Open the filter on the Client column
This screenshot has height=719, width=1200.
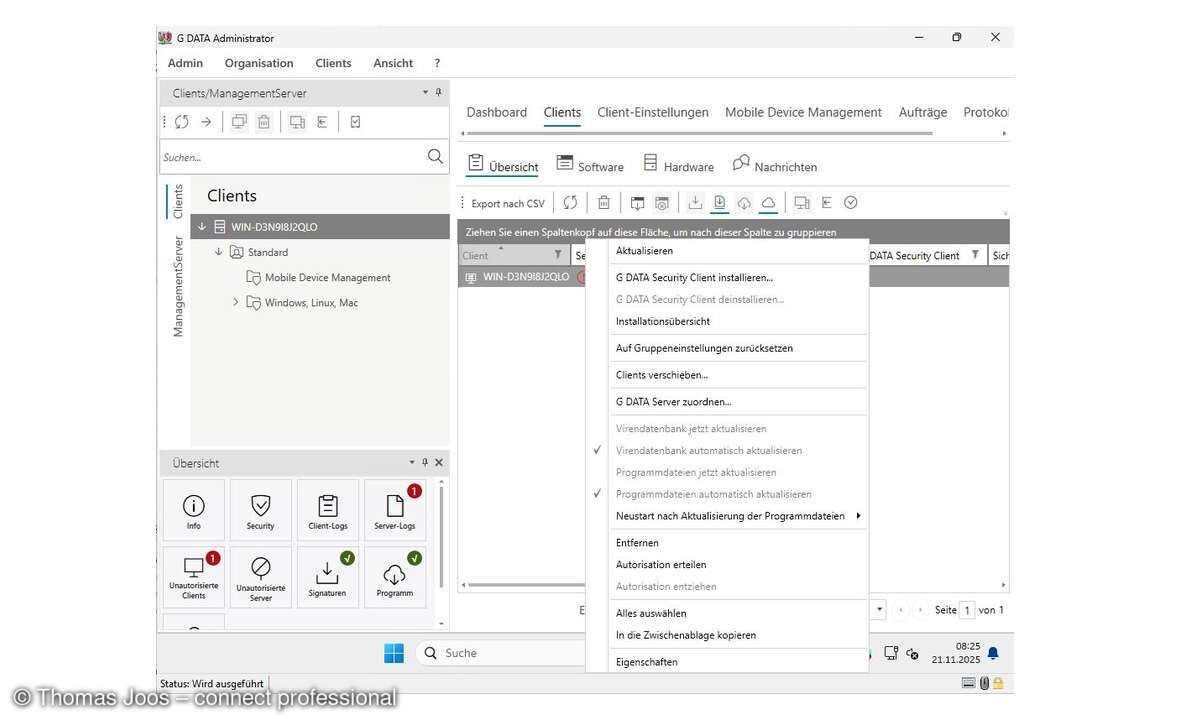[559, 255]
